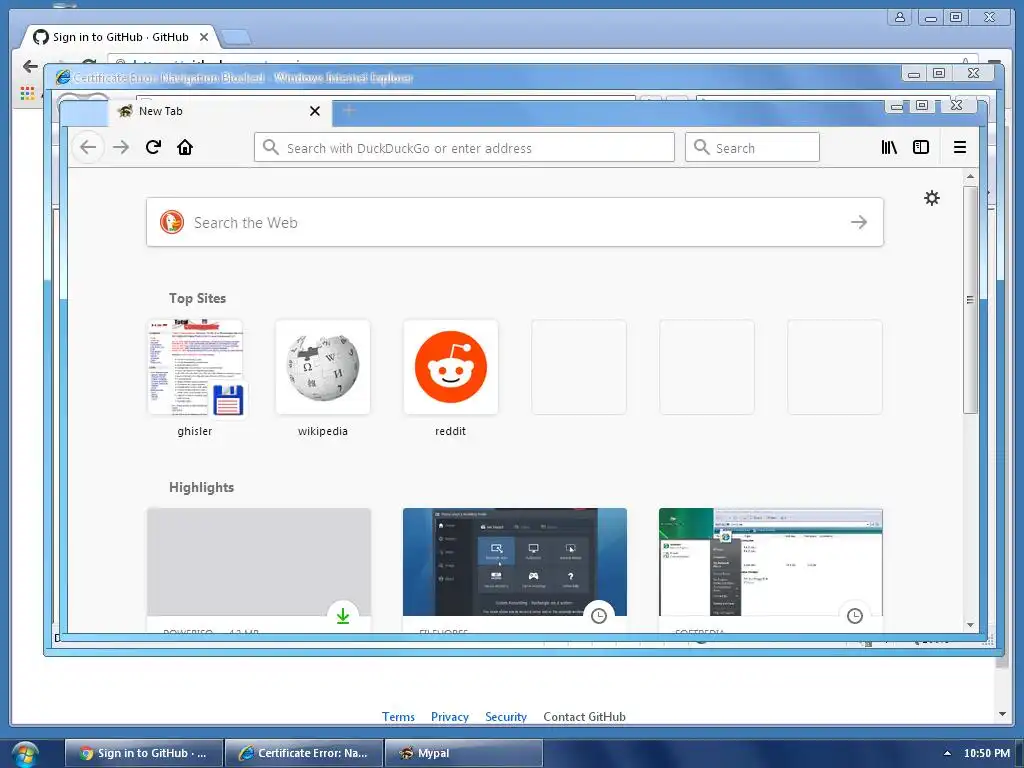Click the DuckDuckGo logo icon
Viewport: 1024px width, 768px height.
pyautogui.click(x=172, y=222)
